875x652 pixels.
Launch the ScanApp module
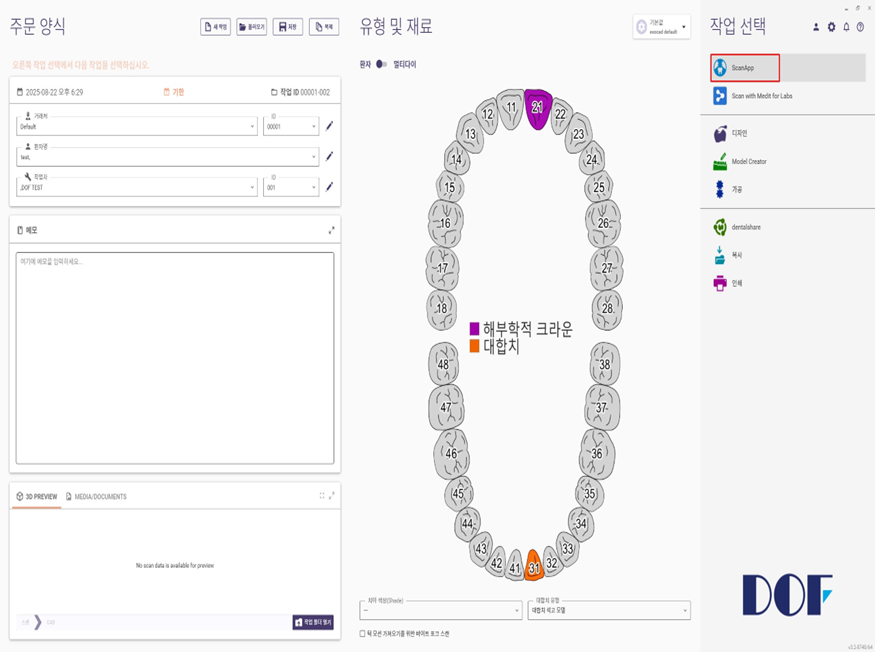pos(745,68)
